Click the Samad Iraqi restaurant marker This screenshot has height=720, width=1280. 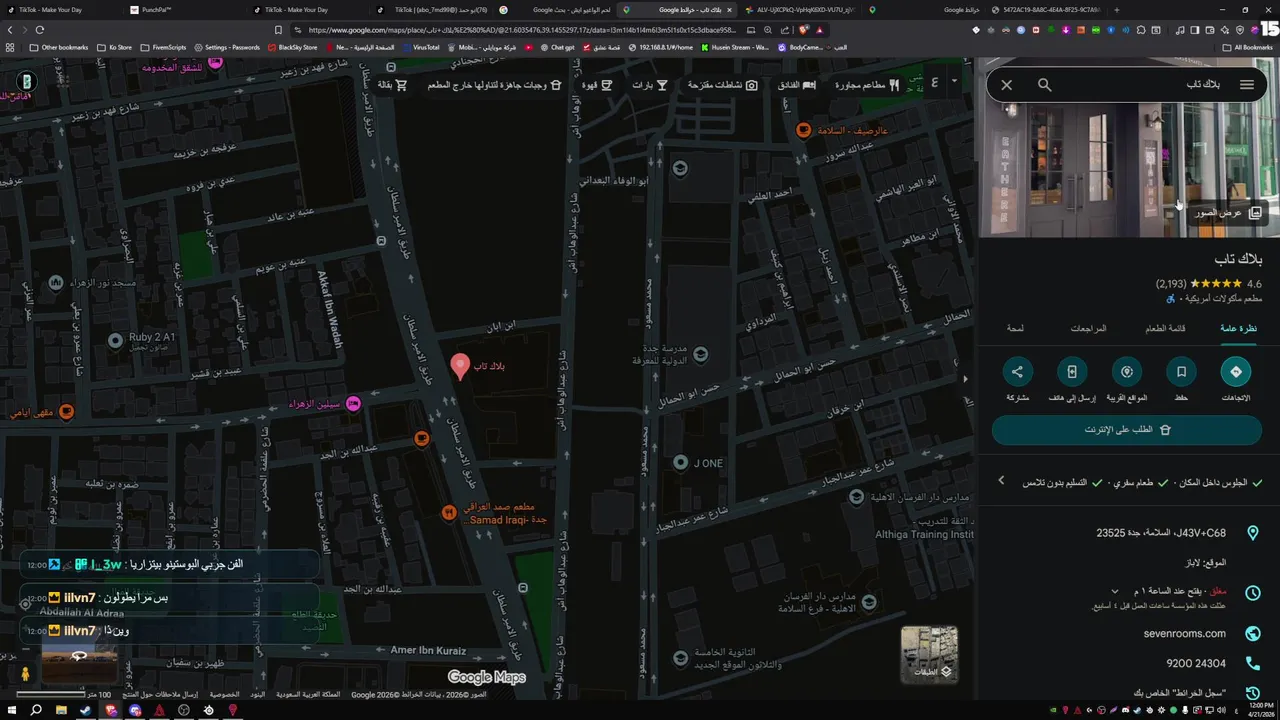pos(449,513)
